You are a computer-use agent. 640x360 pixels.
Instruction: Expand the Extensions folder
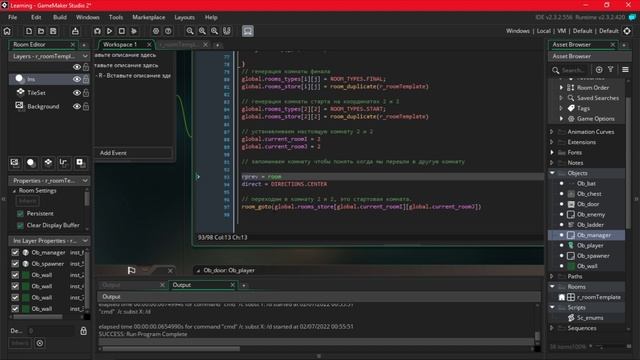[552, 142]
